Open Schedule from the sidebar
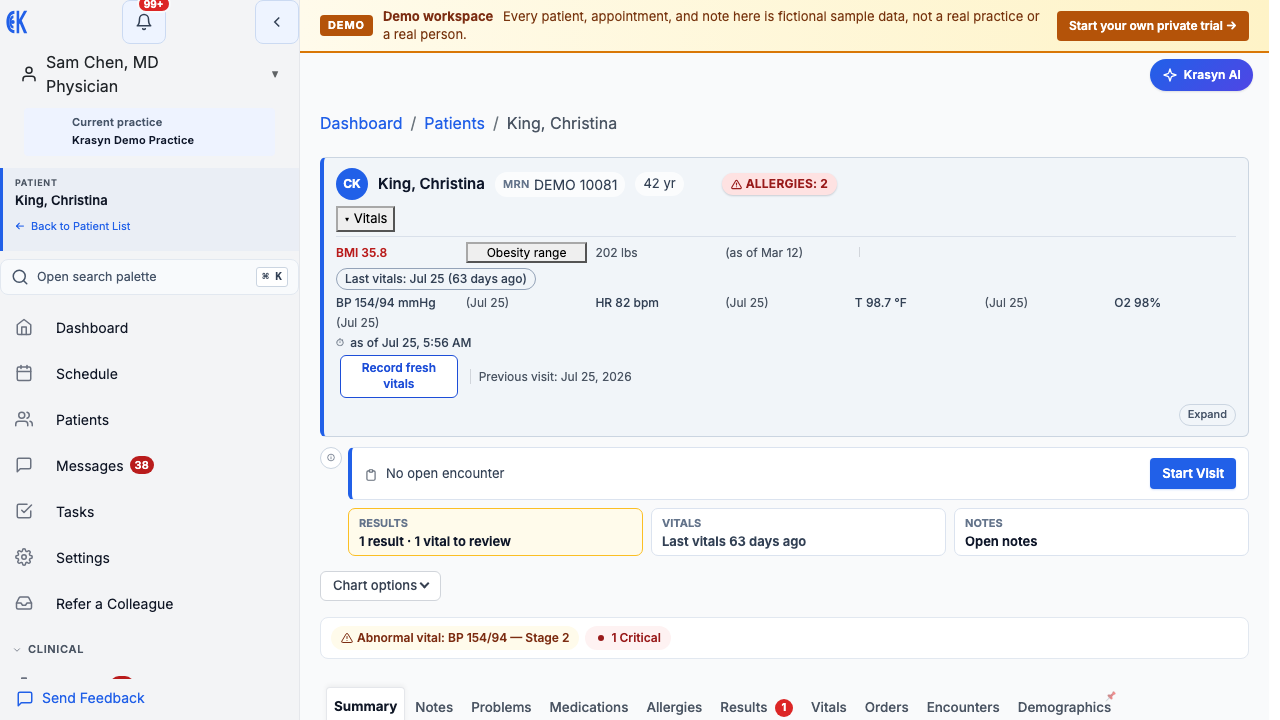Image resolution: width=1280 pixels, height=720 pixels. click(150, 374)
